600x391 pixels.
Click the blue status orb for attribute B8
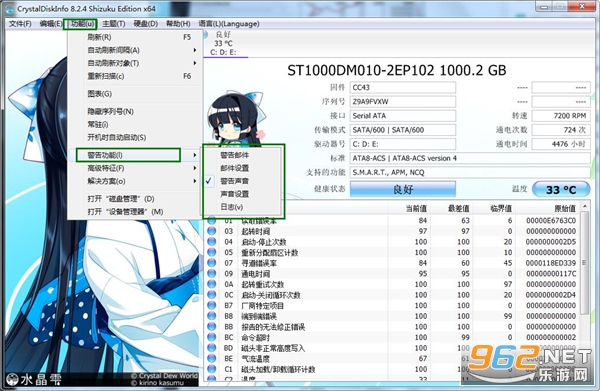(212, 316)
